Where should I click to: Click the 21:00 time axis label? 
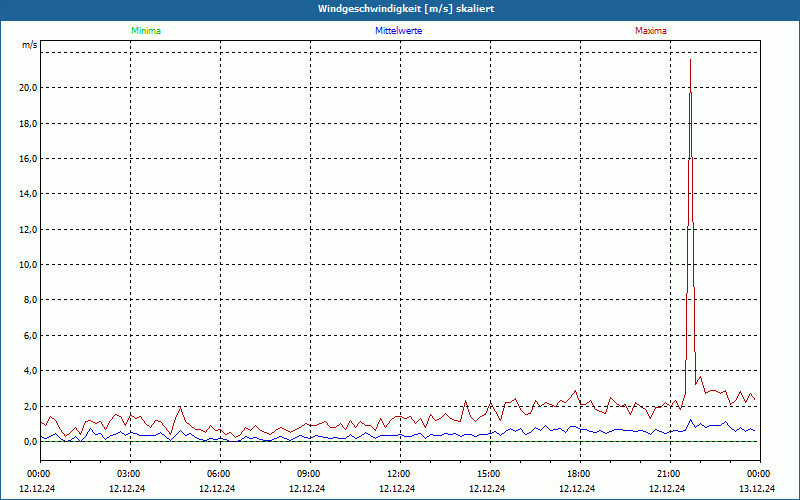[x=670, y=474]
